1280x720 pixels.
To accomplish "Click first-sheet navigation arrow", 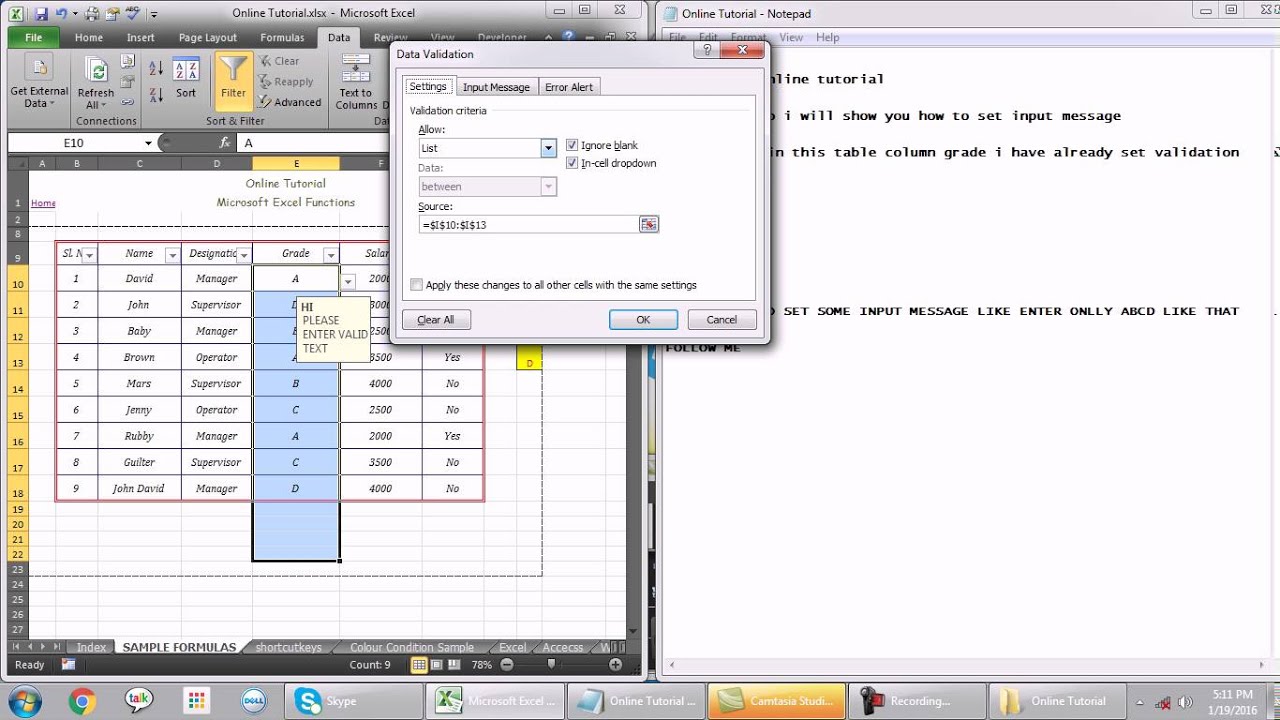I will pos(15,647).
